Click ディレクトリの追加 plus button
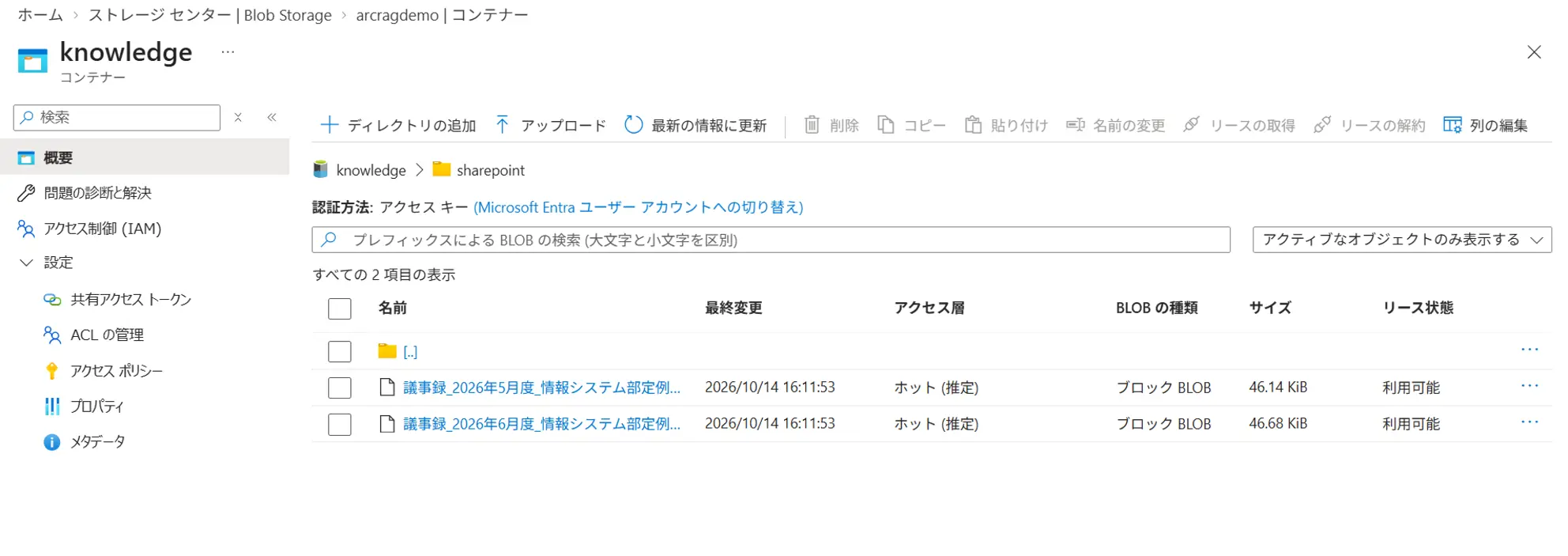This screenshot has height=556, width=1568. coord(398,125)
